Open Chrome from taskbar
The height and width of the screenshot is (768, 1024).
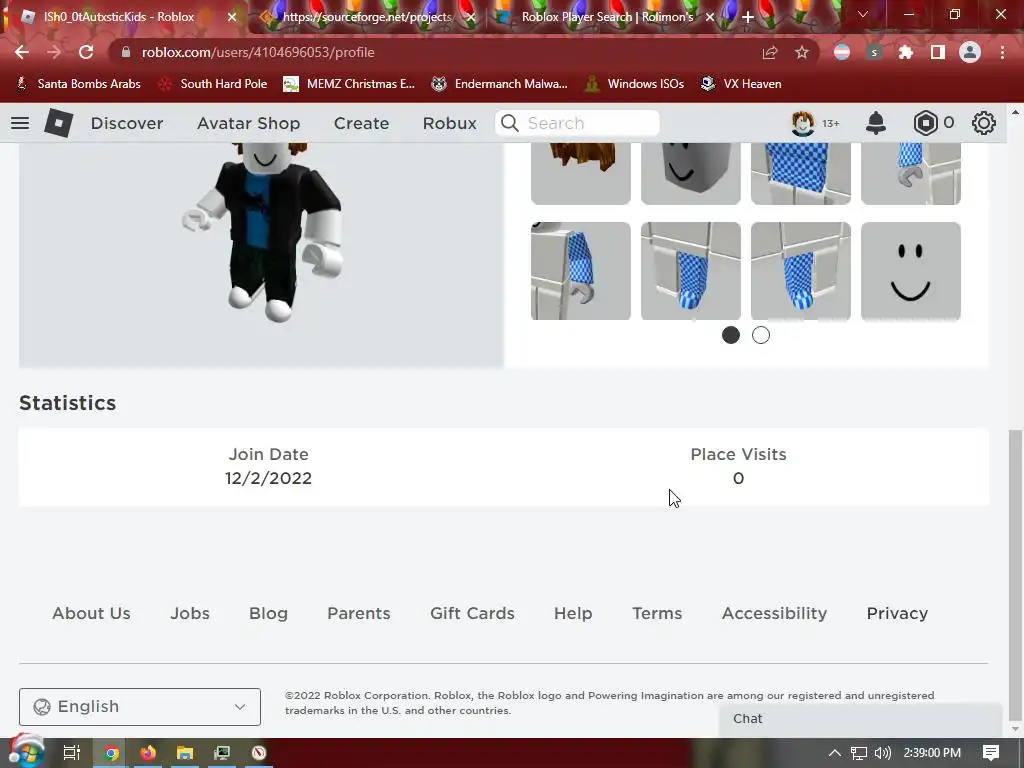tap(111, 753)
